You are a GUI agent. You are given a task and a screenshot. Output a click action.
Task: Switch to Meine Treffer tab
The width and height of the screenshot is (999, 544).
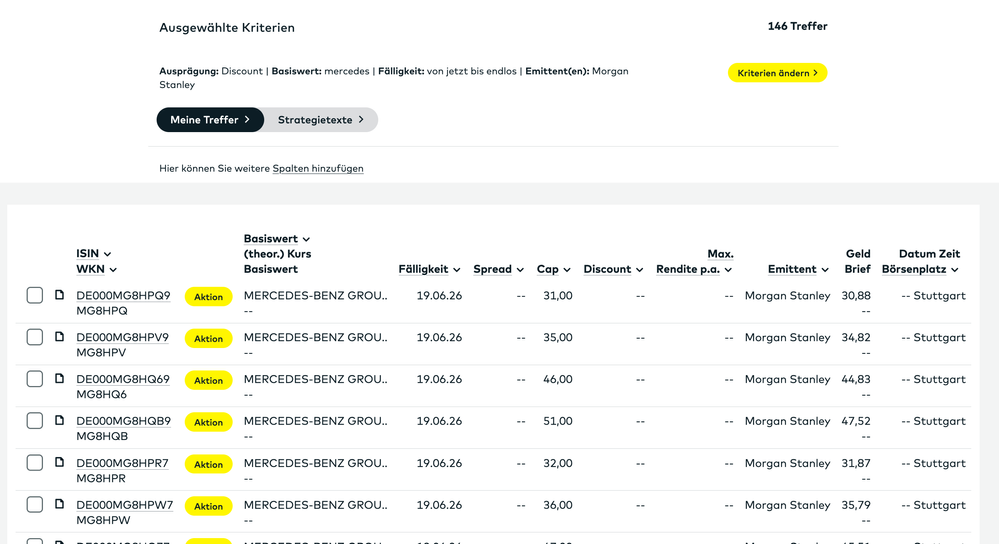pyautogui.click(x=210, y=120)
